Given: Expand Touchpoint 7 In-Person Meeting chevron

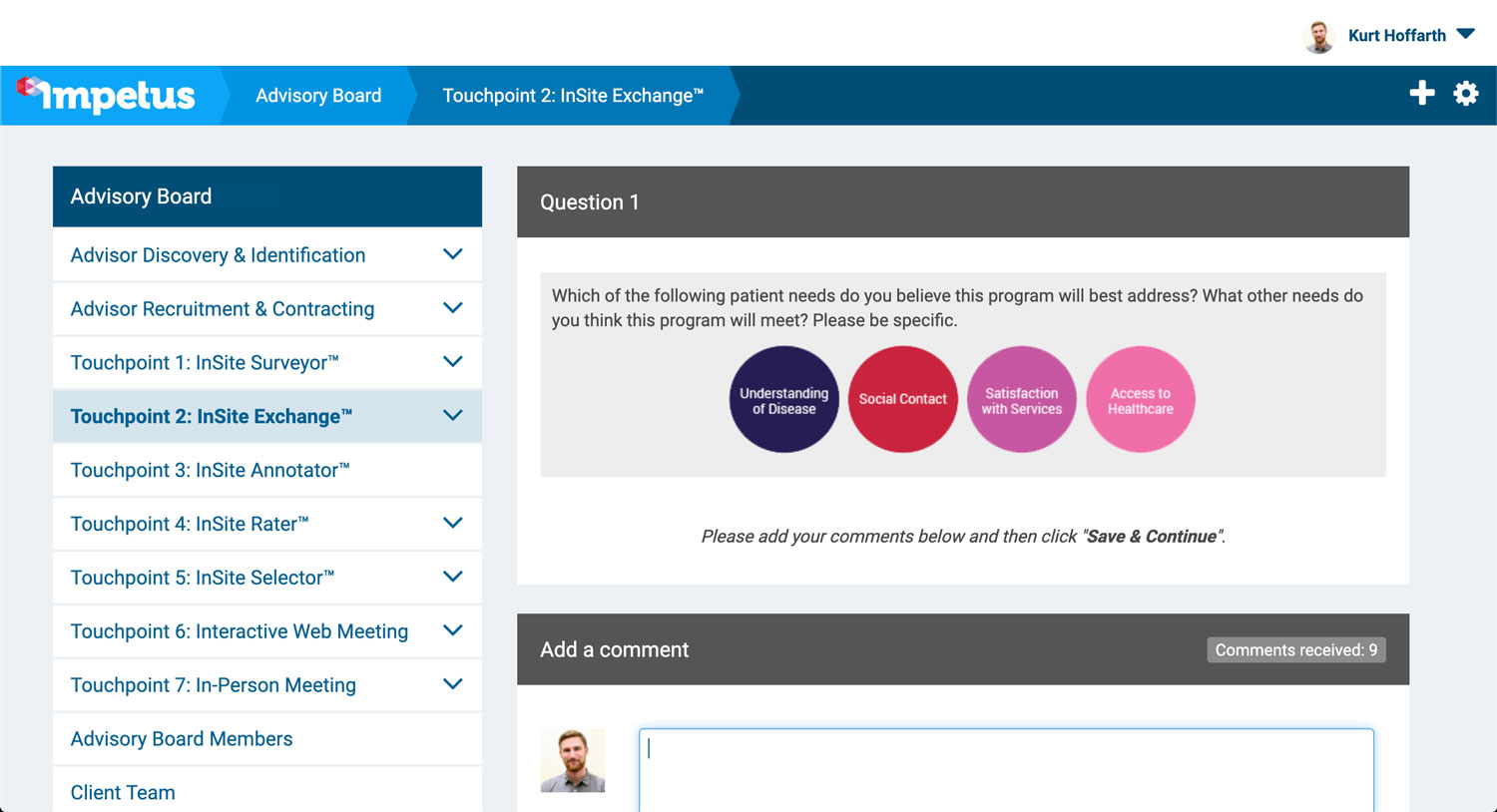Looking at the screenshot, I should pos(452,684).
